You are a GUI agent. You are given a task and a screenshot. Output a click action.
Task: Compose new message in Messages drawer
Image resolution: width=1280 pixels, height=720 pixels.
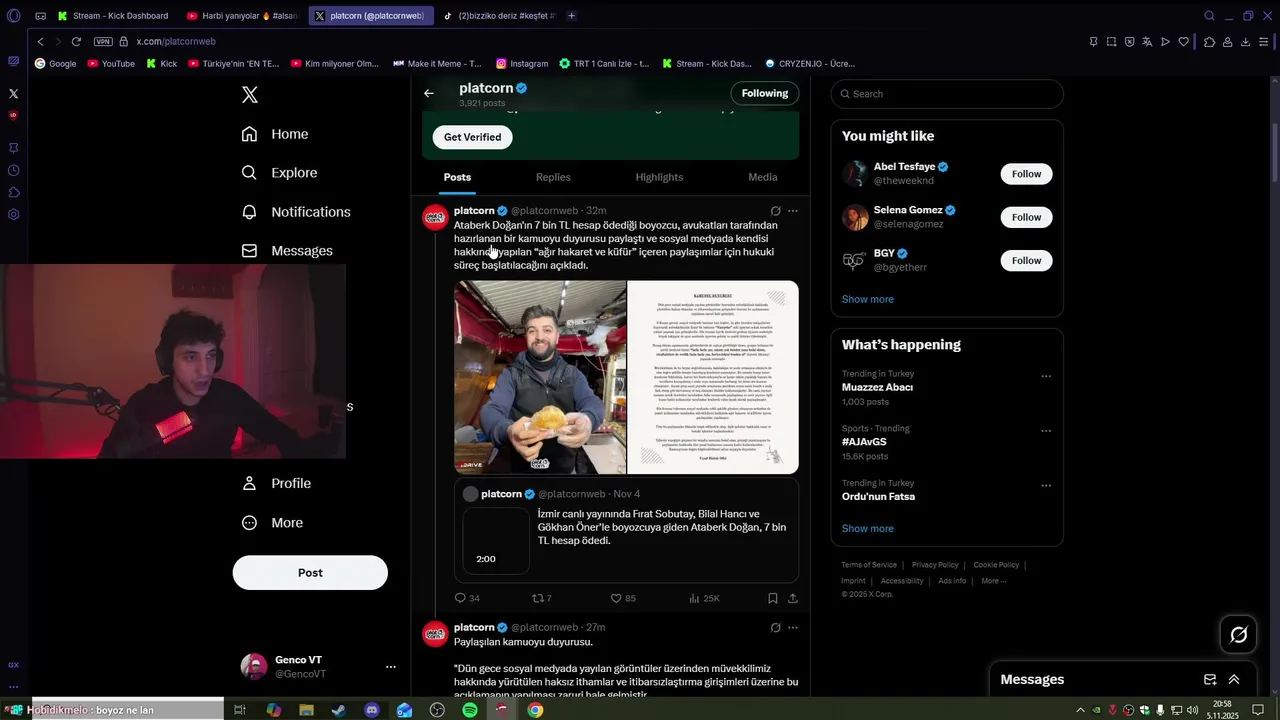click(1210, 679)
